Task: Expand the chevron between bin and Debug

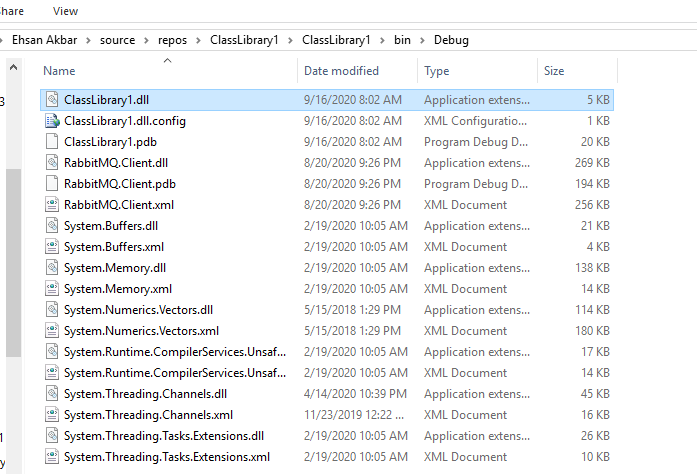Action: (422, 40)
